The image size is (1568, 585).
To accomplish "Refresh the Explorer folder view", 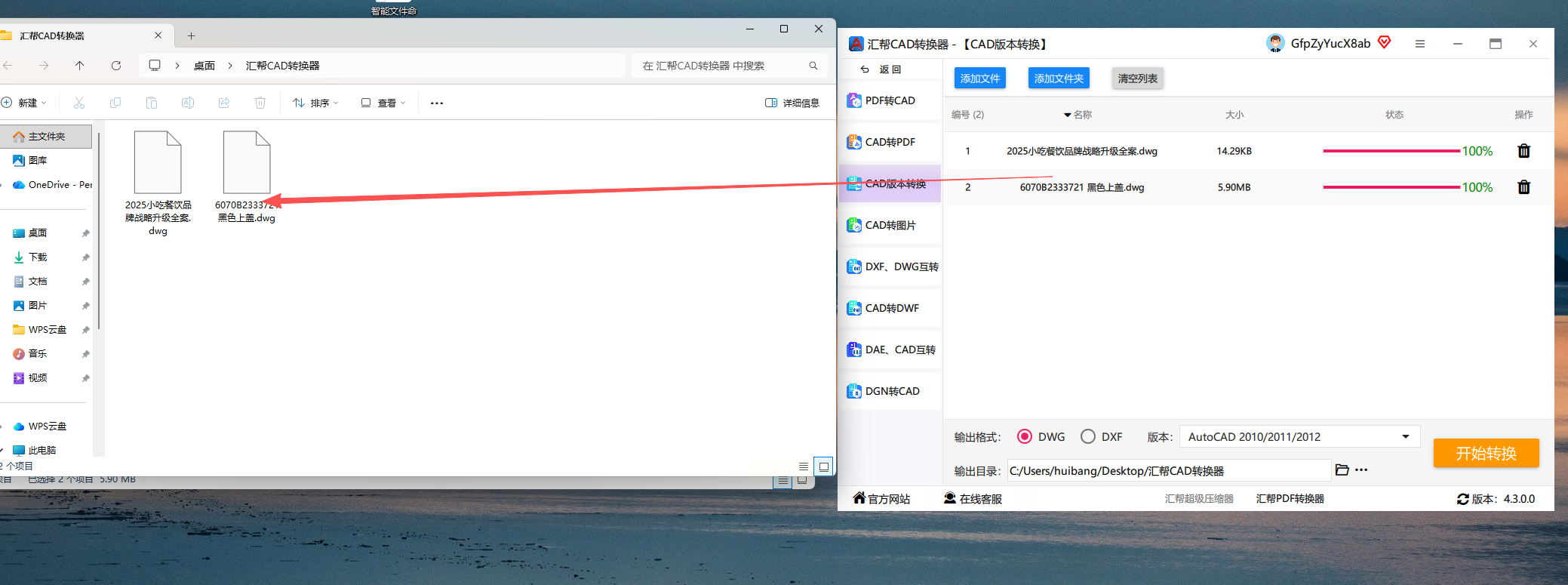I will click(116, 66).
